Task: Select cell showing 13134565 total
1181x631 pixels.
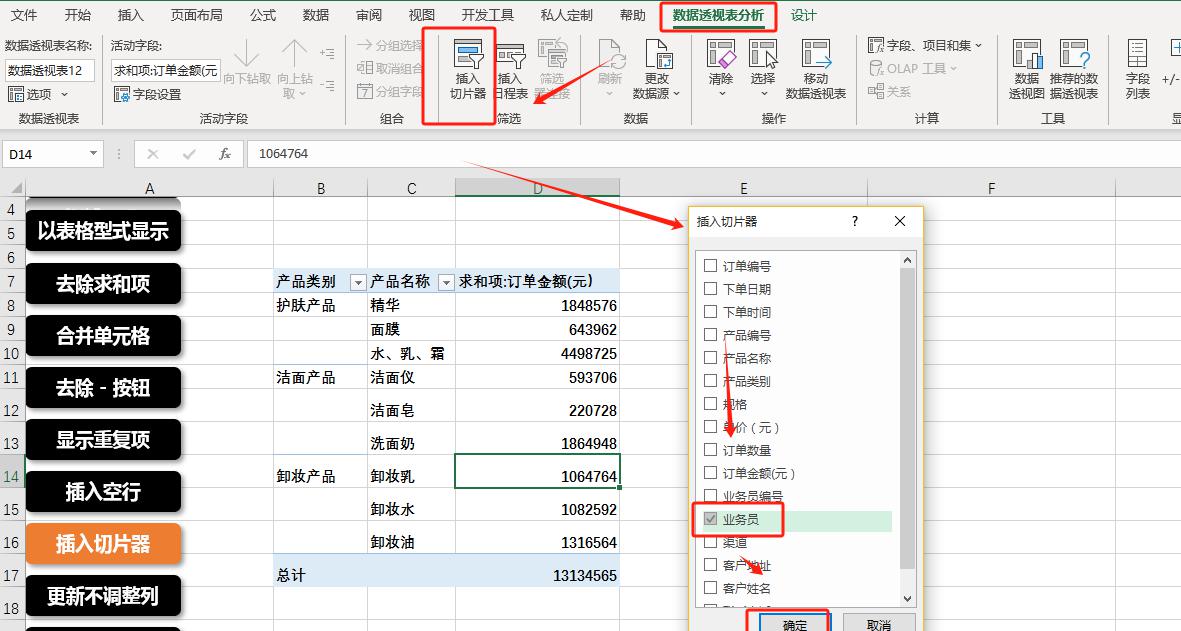Action: [538, 575]
